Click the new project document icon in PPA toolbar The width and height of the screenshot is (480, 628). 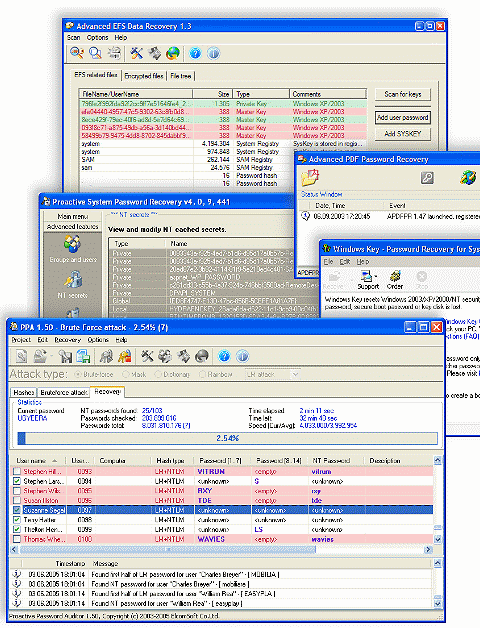click(x=22, y=356)
